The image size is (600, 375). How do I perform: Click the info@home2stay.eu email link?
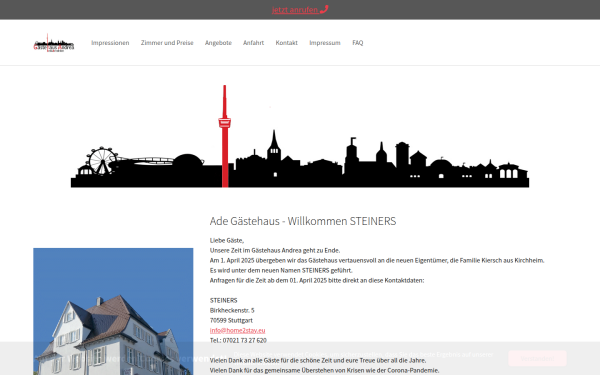click(237, 330)
